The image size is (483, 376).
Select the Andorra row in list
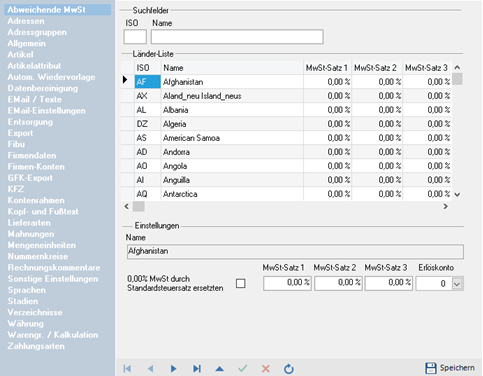286,152
